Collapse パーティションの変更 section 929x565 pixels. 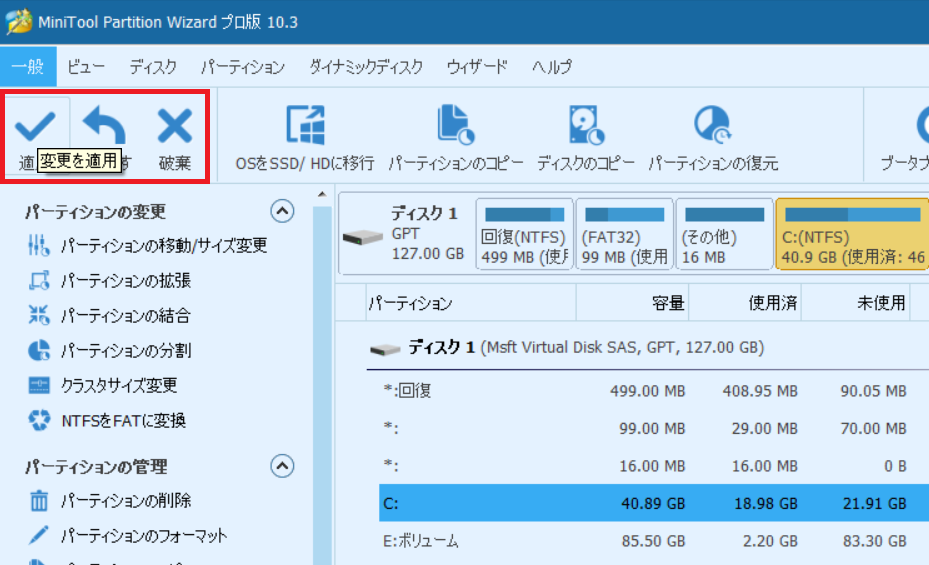[282, 211]
